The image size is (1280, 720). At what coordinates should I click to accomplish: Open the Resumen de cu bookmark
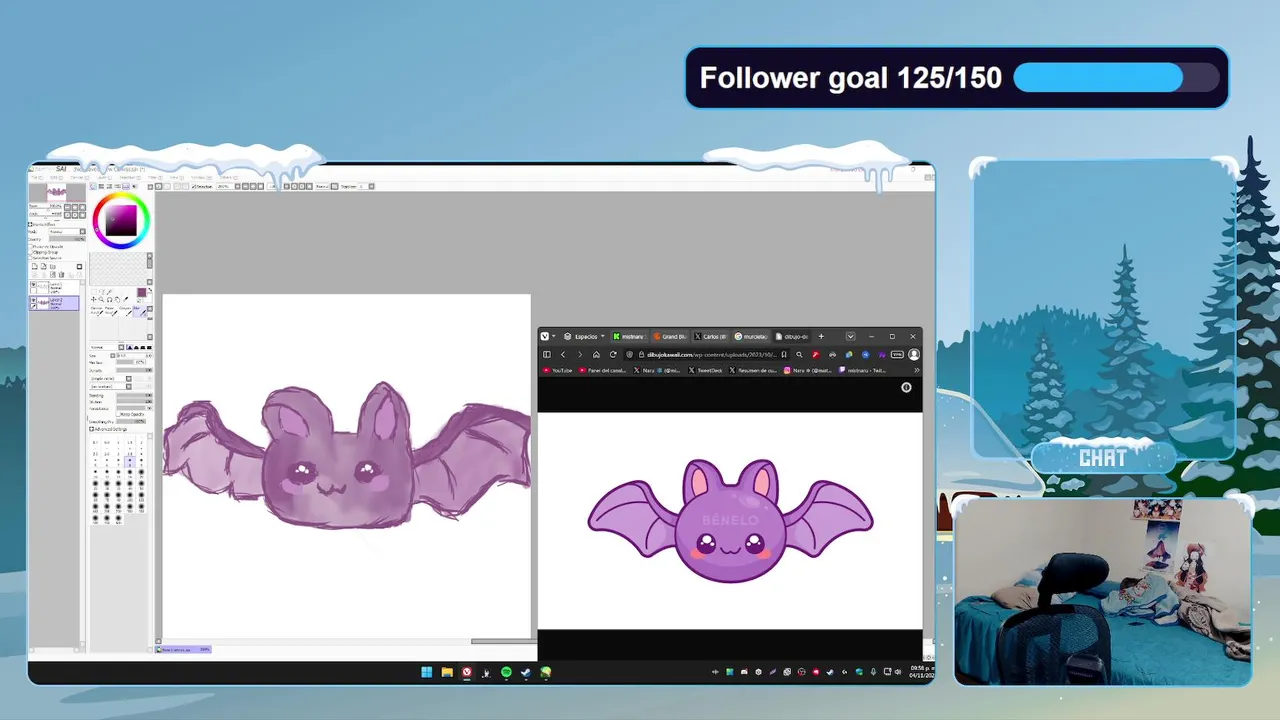click(754, 370)
